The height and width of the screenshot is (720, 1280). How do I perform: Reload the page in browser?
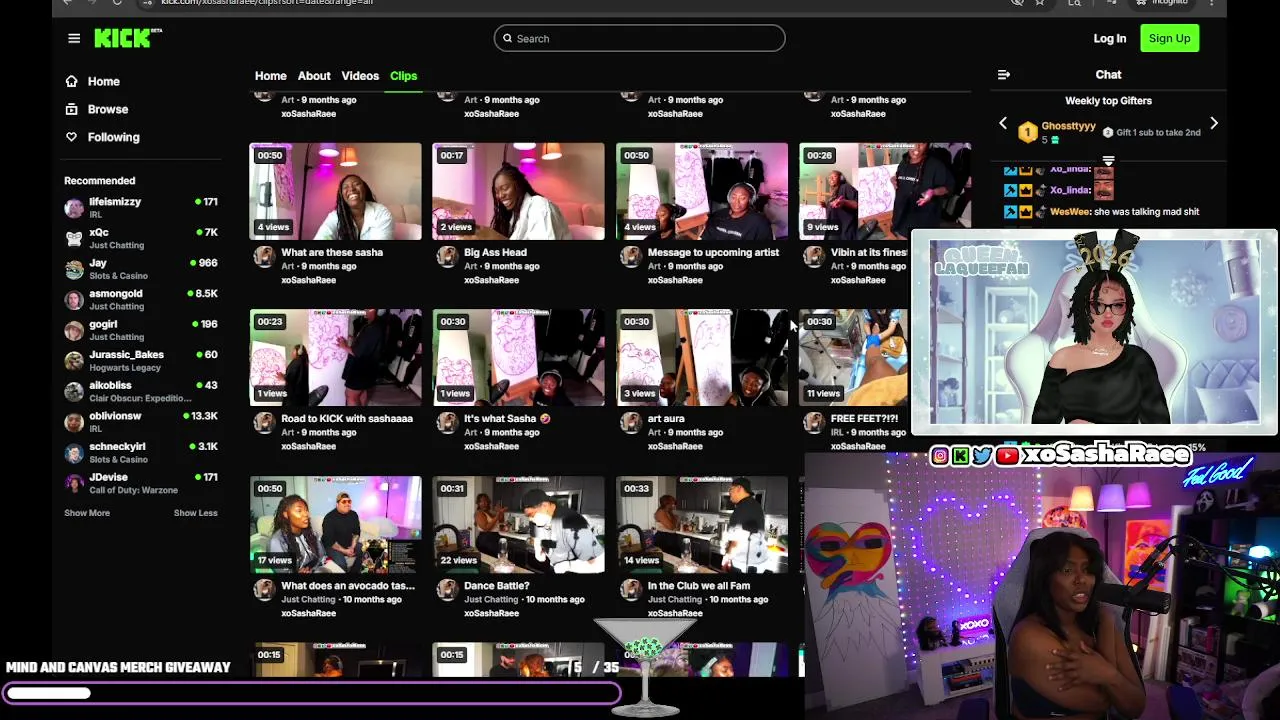[117, 3]
